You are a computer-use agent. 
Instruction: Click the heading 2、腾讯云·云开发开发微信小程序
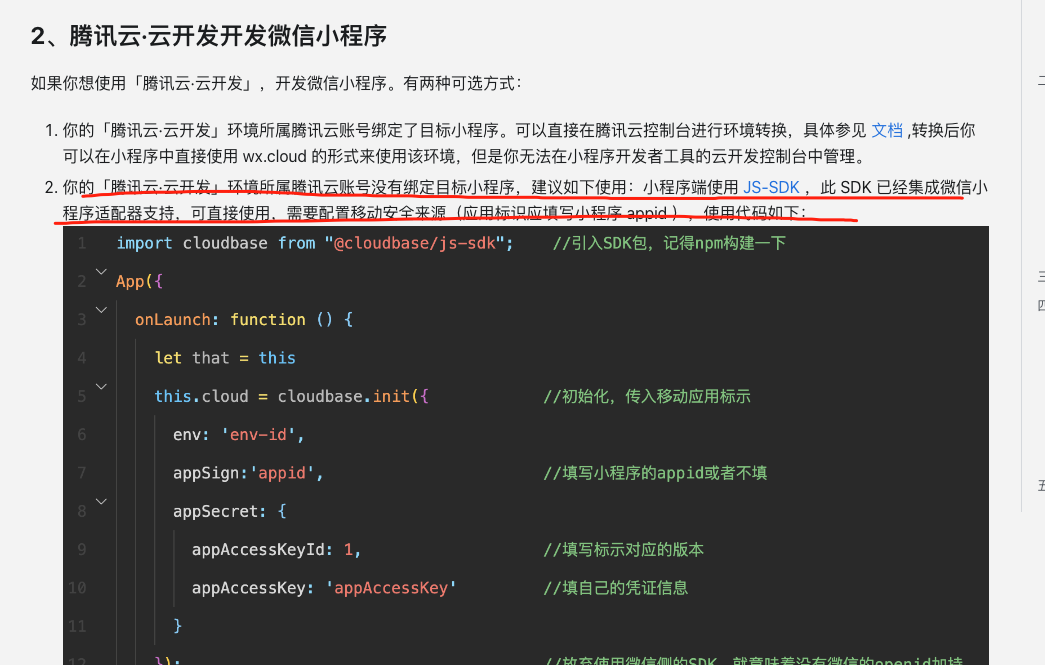[x=209, y=36]
